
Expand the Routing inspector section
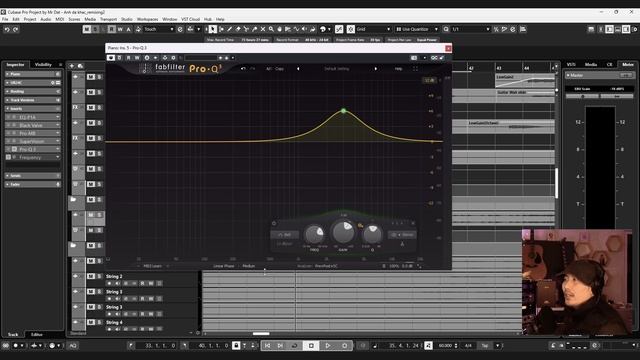pos(33,91)
